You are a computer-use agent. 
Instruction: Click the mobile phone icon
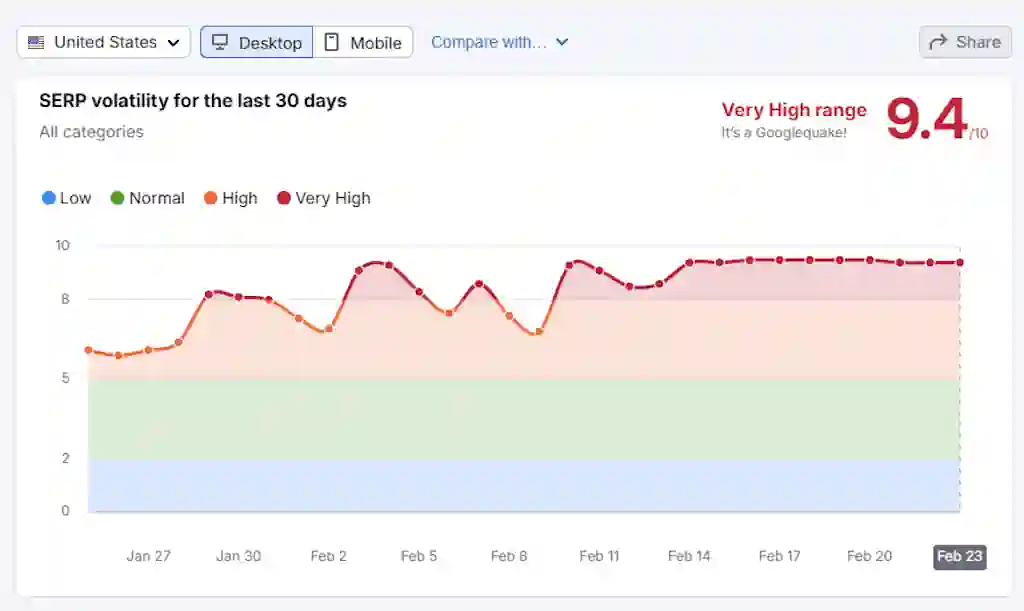coord(332,42)
